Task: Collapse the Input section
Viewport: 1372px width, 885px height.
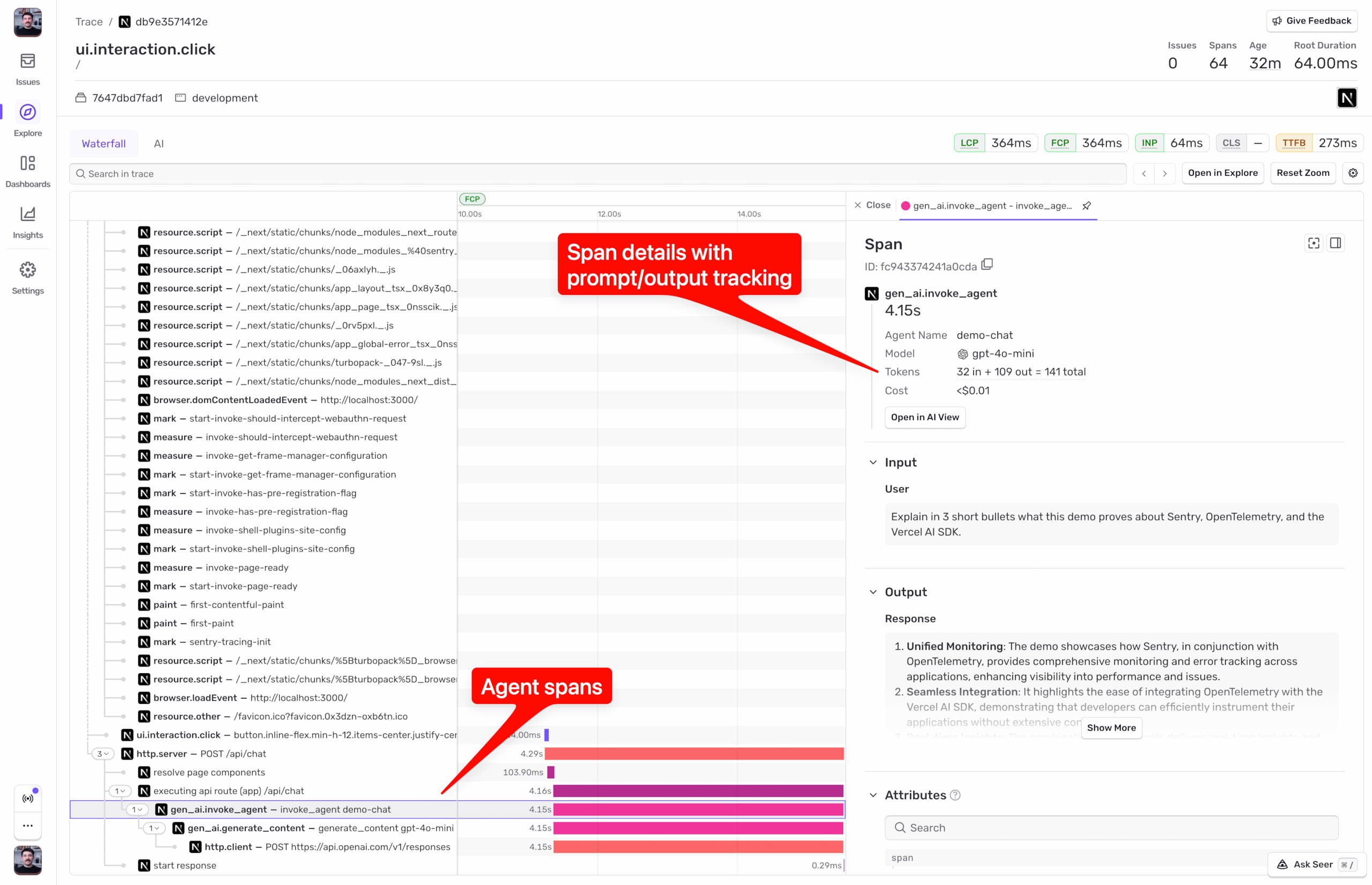Action: pos(873,462)
